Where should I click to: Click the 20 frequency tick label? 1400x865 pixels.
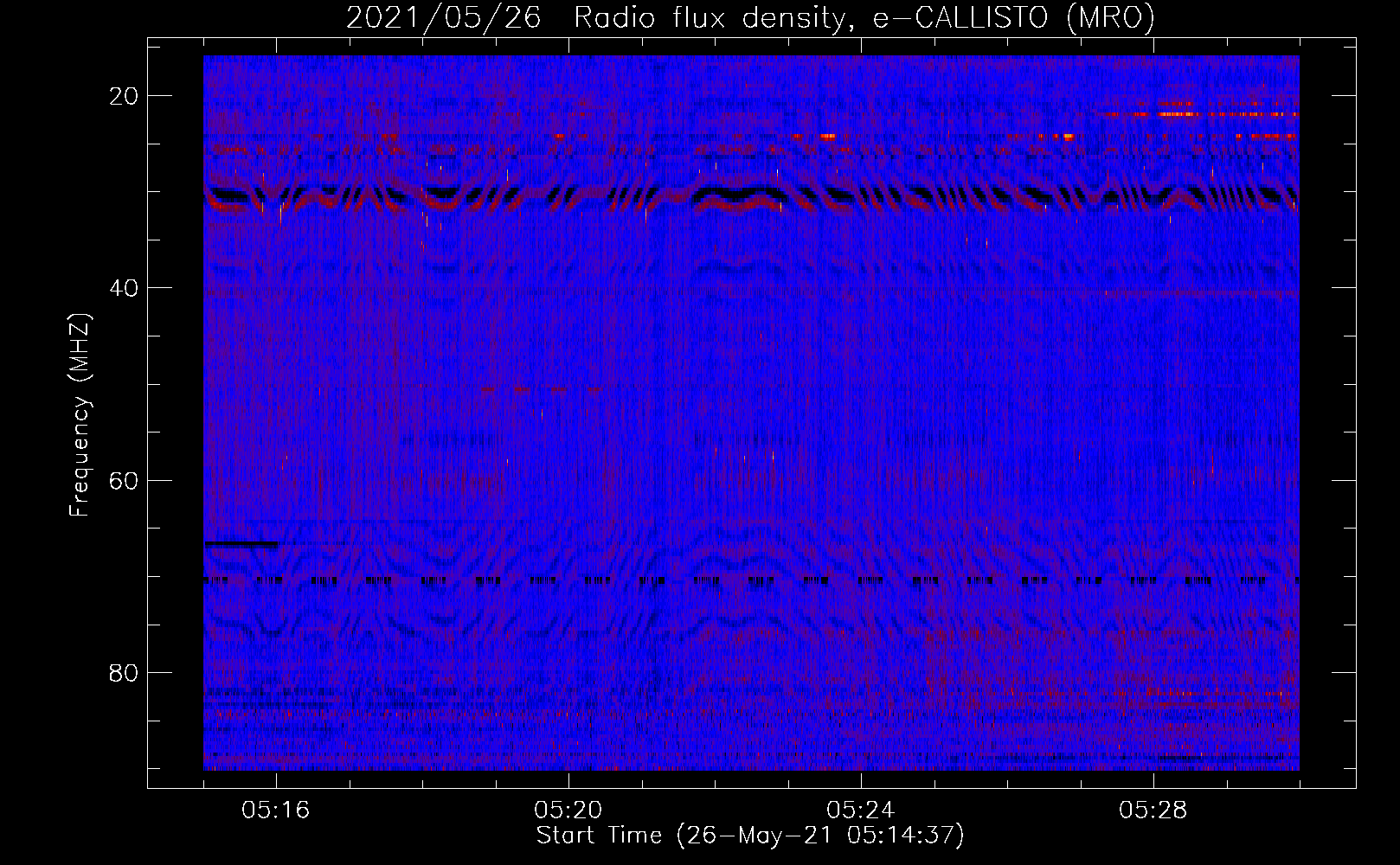click(x=125, y=96)
